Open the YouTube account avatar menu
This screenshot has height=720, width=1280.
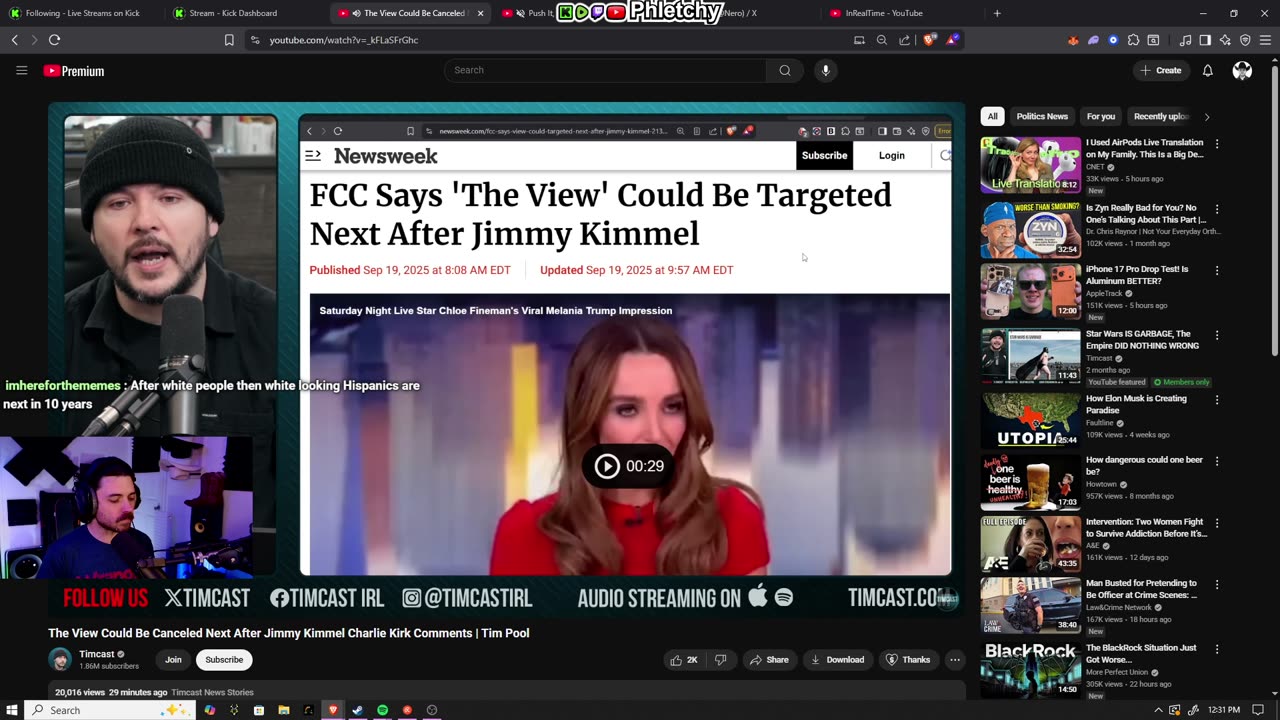1242,70
